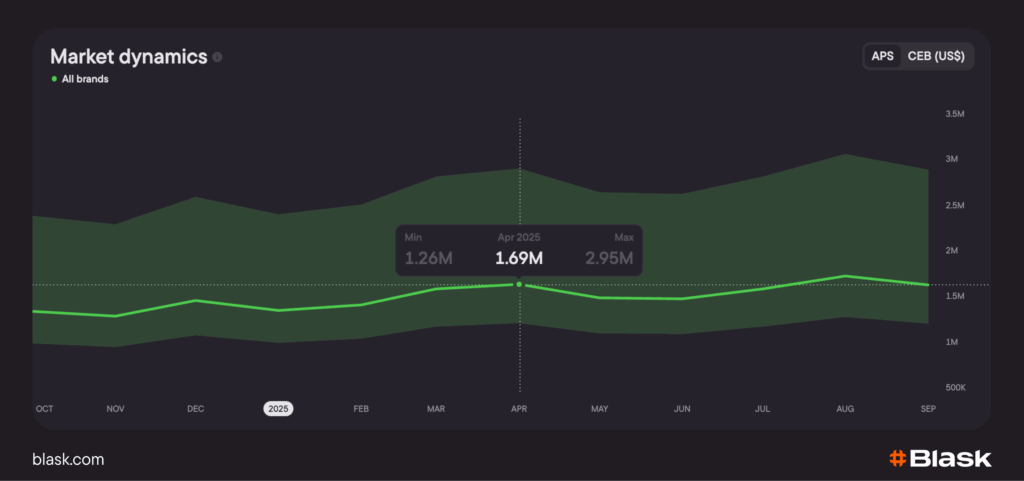This screenshot has height=481, width=1024.
Task: Select APR on the time axis
Action: click(519, 409)
